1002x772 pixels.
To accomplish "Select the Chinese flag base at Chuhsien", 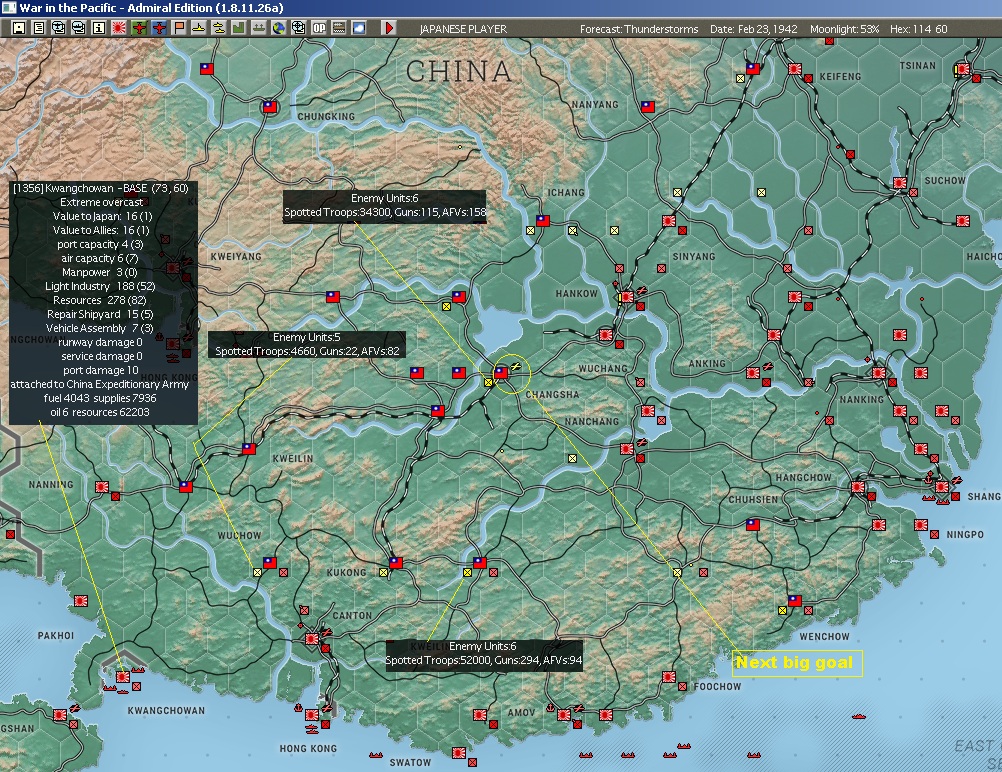I will [753, 525].
